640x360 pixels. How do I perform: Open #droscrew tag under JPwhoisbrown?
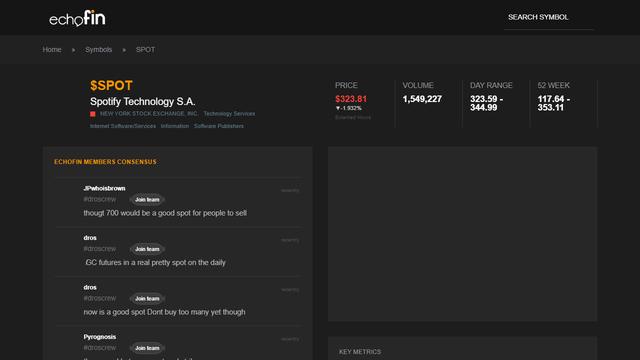pos(100,200)
